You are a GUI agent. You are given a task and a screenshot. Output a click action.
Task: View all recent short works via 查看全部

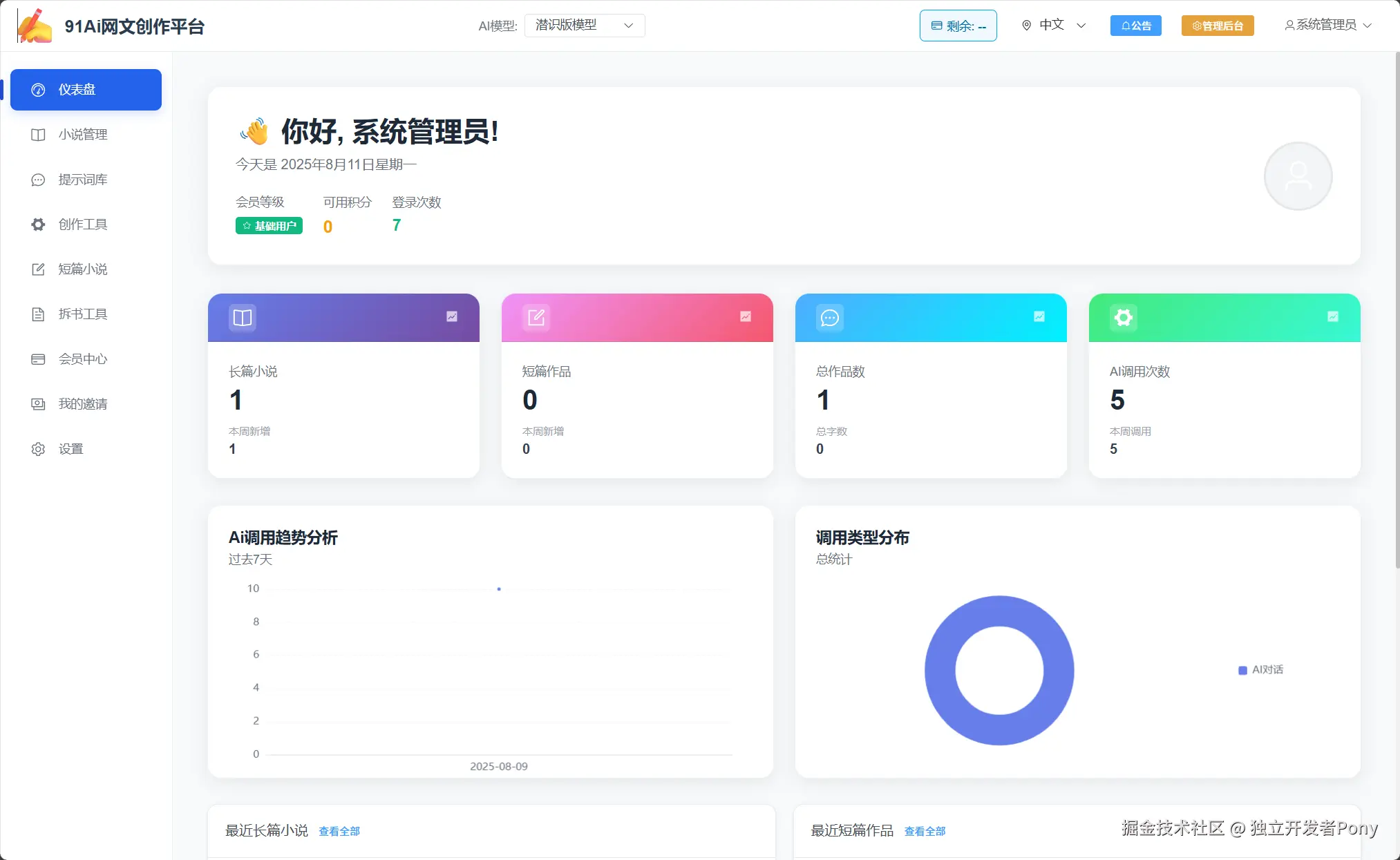point(925,831)
